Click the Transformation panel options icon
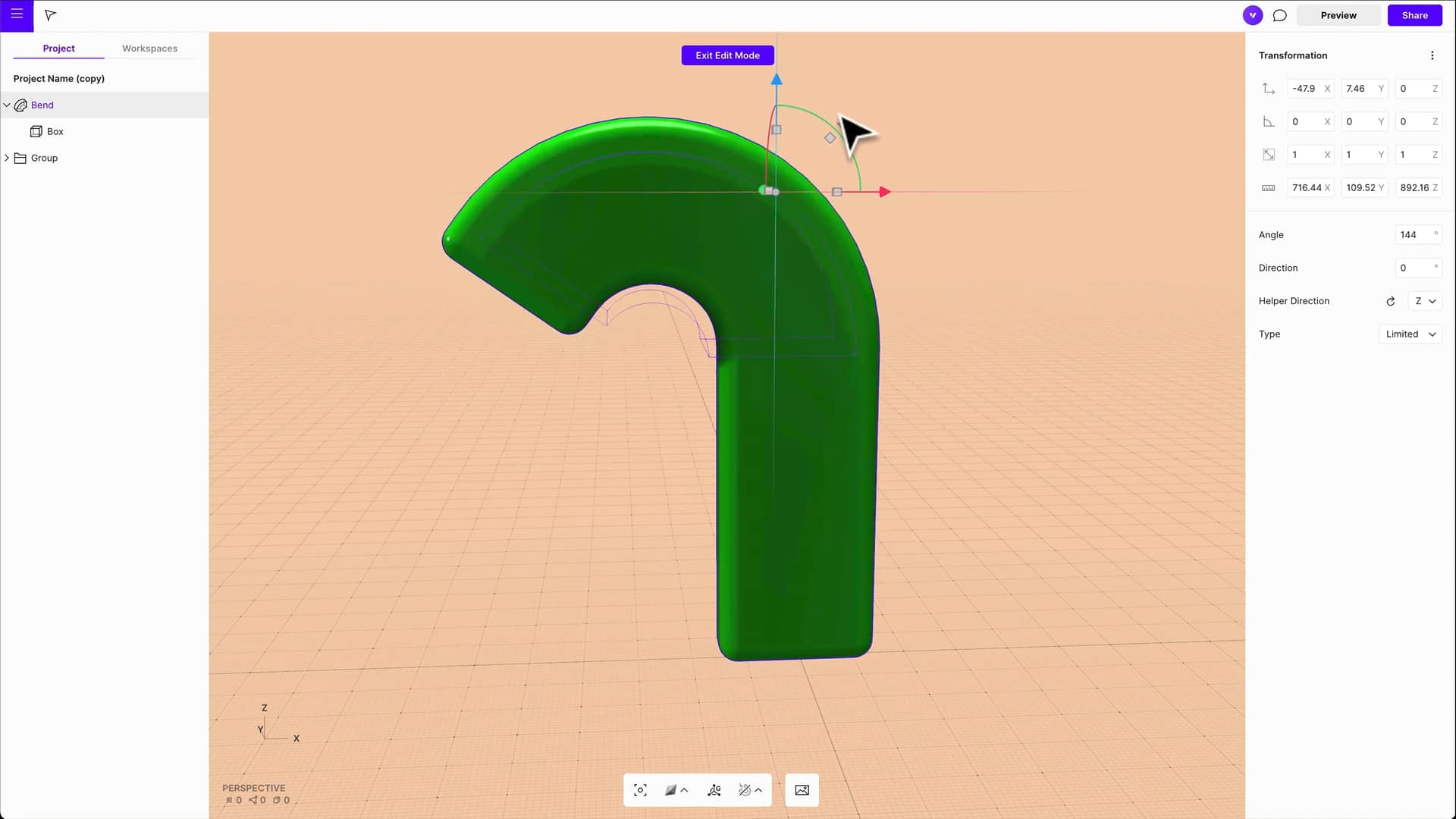Screen dimensions: 1456x819 tap(1432, 55)
